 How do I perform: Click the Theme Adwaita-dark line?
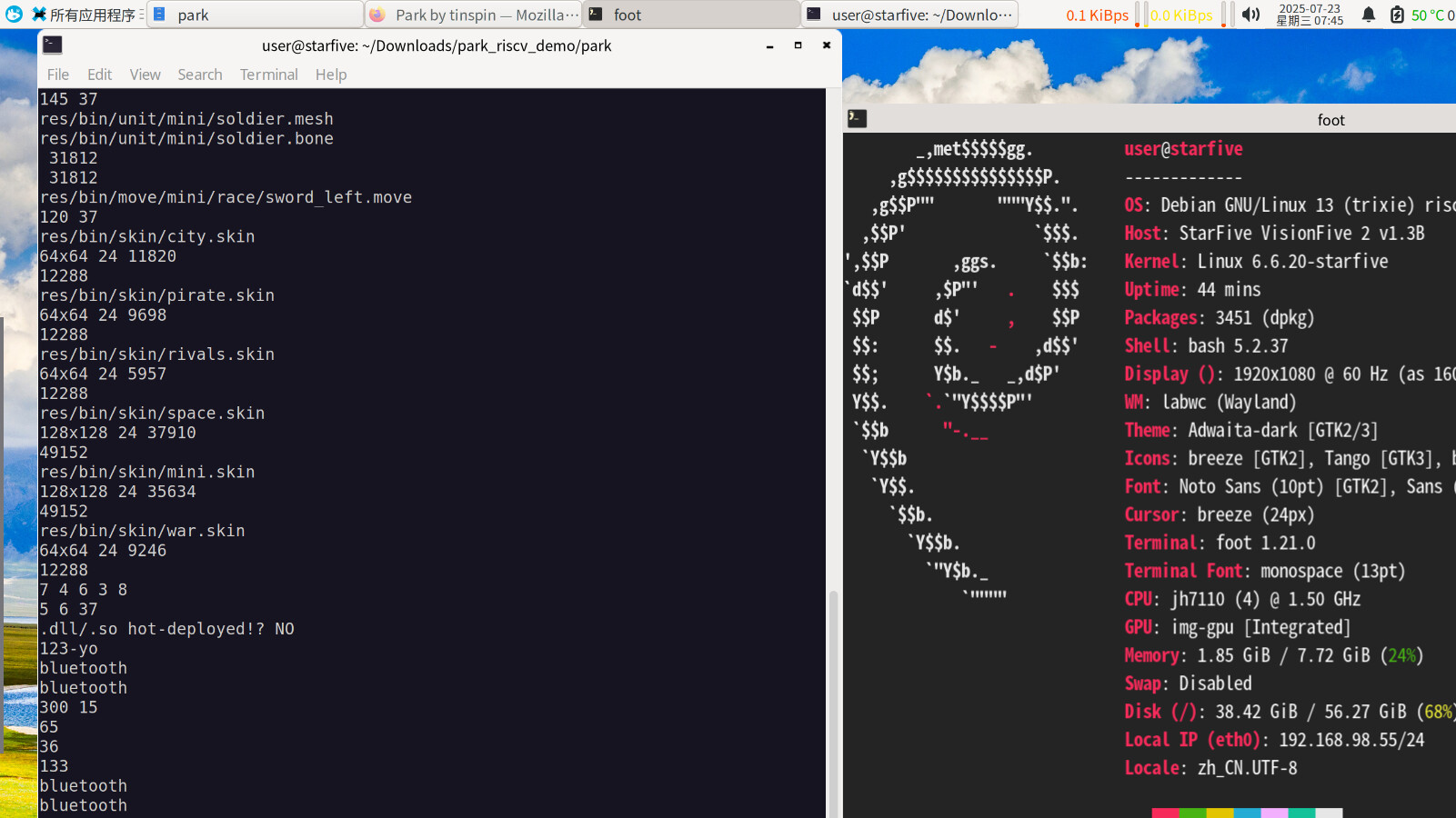click(1251, 431)
